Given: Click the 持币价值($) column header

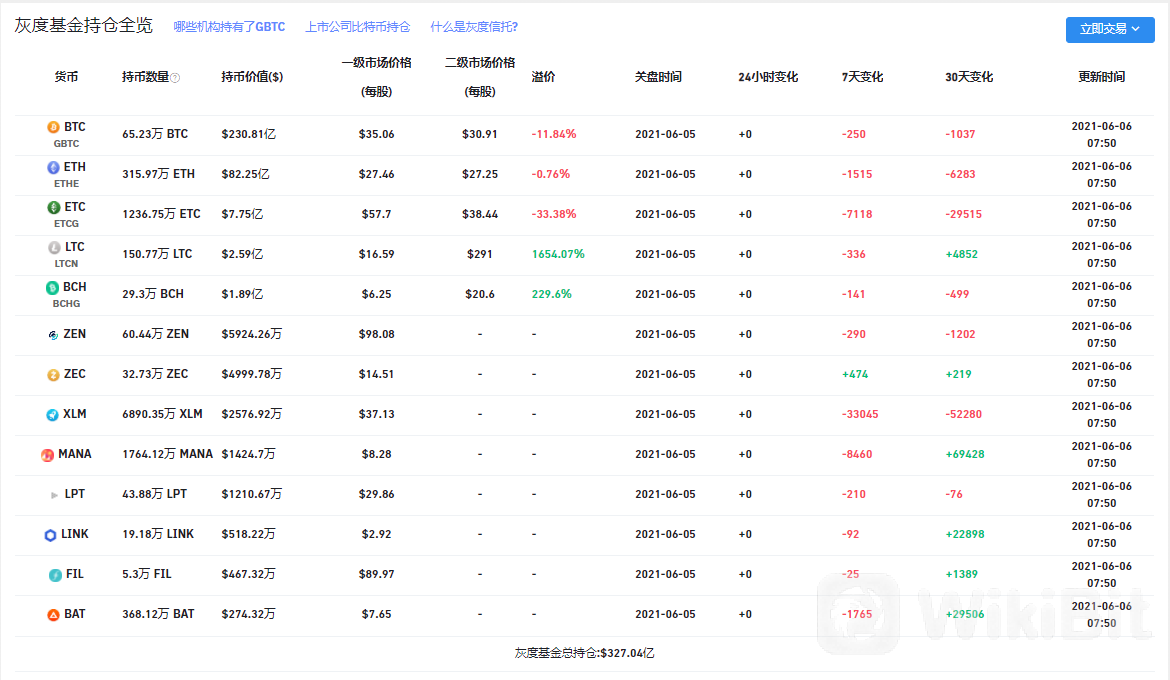Looking at the screenshot, I should (252, 77).
